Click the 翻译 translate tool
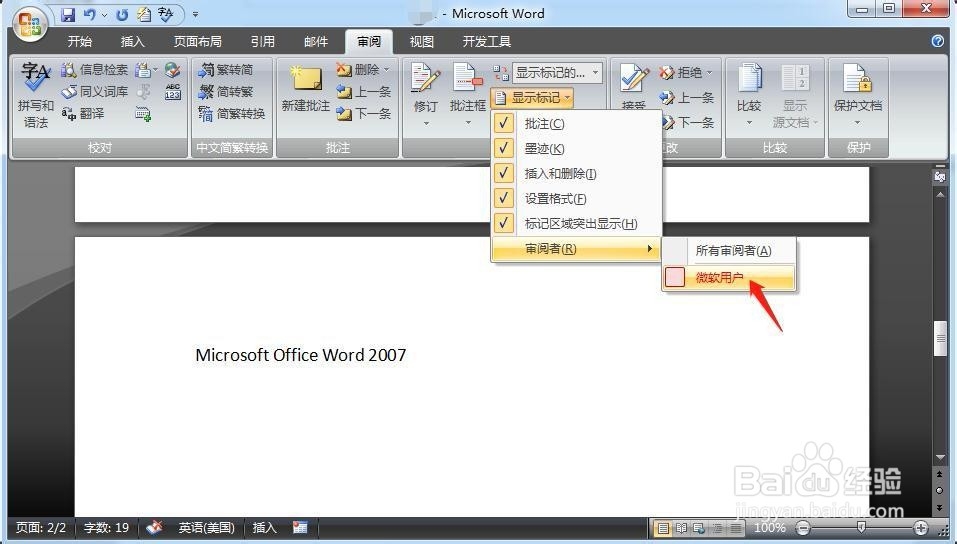The width and height of the screenshot is (957, 544). pos(82,114)
